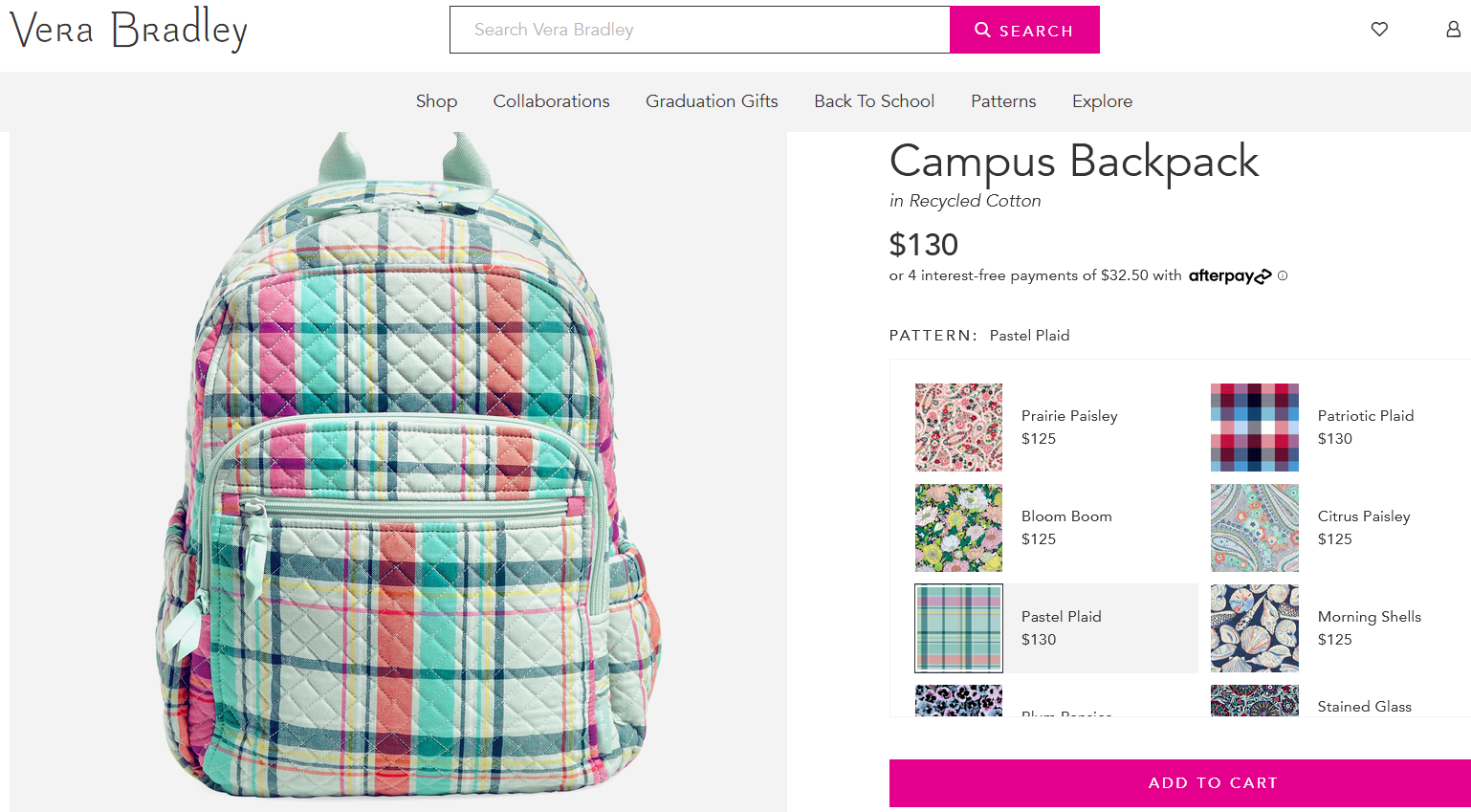Open the Patterns menu
This screenshot has height=812, width=1471.
(x=1003, y=101)
